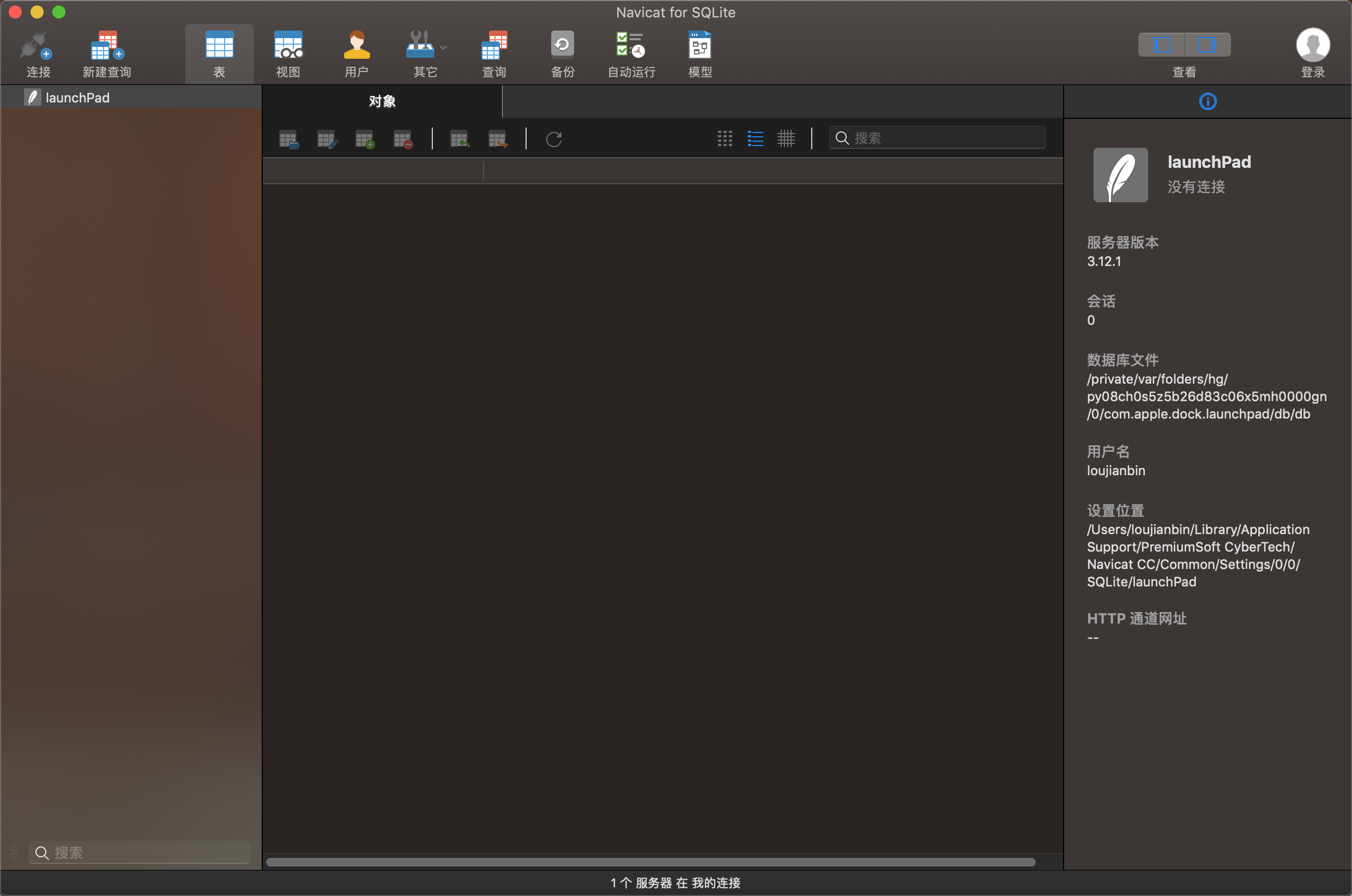Image resolution: width=1352 pixels, height=896 pixels.
Task: Click the delete table icon
Action: 403,140
